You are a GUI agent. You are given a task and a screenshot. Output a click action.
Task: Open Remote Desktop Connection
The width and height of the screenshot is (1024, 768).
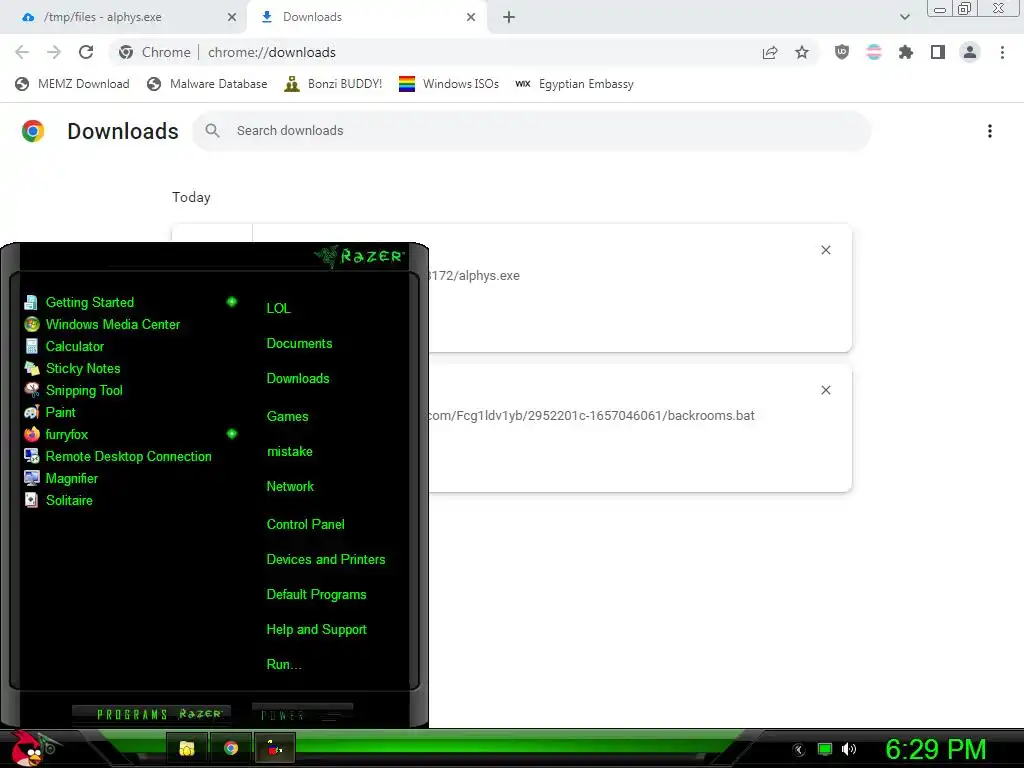(118, 456)
